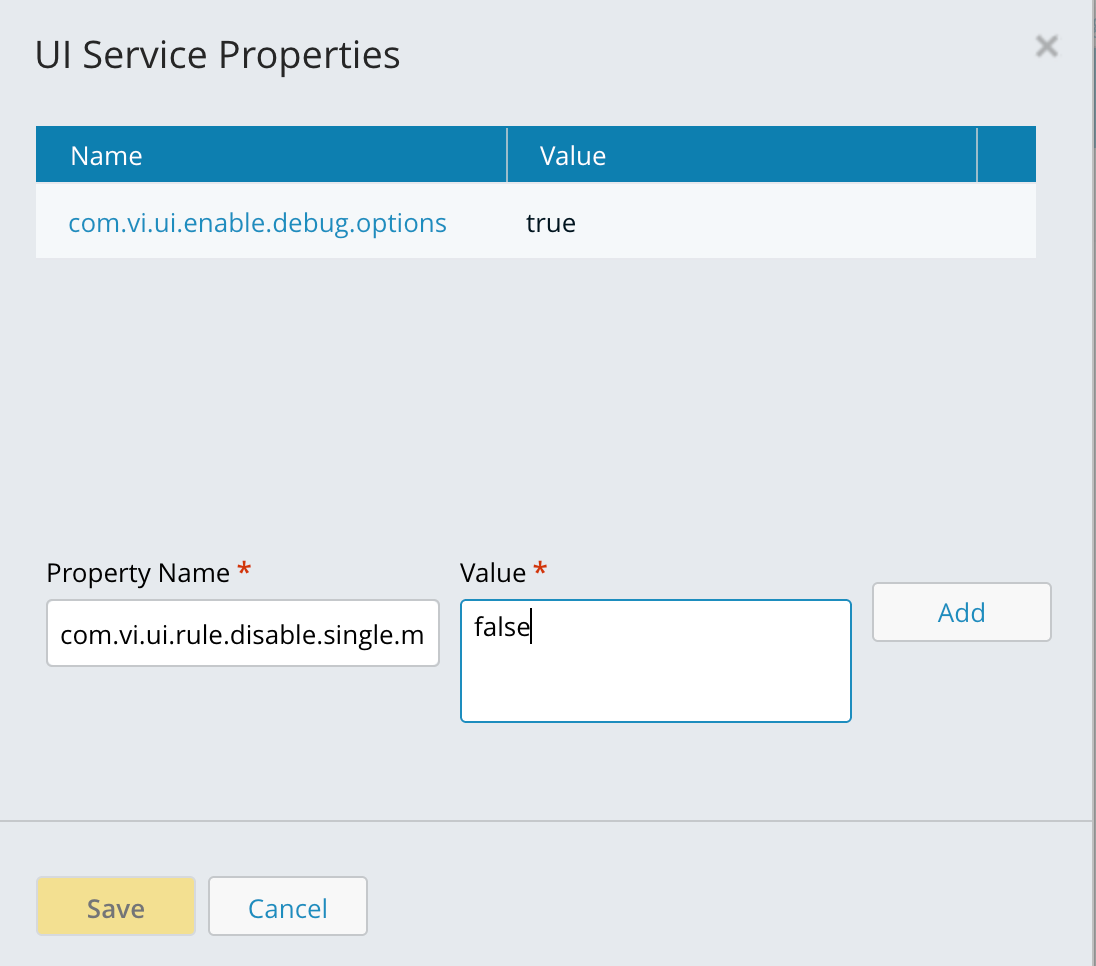Viewport: 1096px width, 966px height.
Task: Click the red asterisk beside Property Name
Action: coord(244,570)
